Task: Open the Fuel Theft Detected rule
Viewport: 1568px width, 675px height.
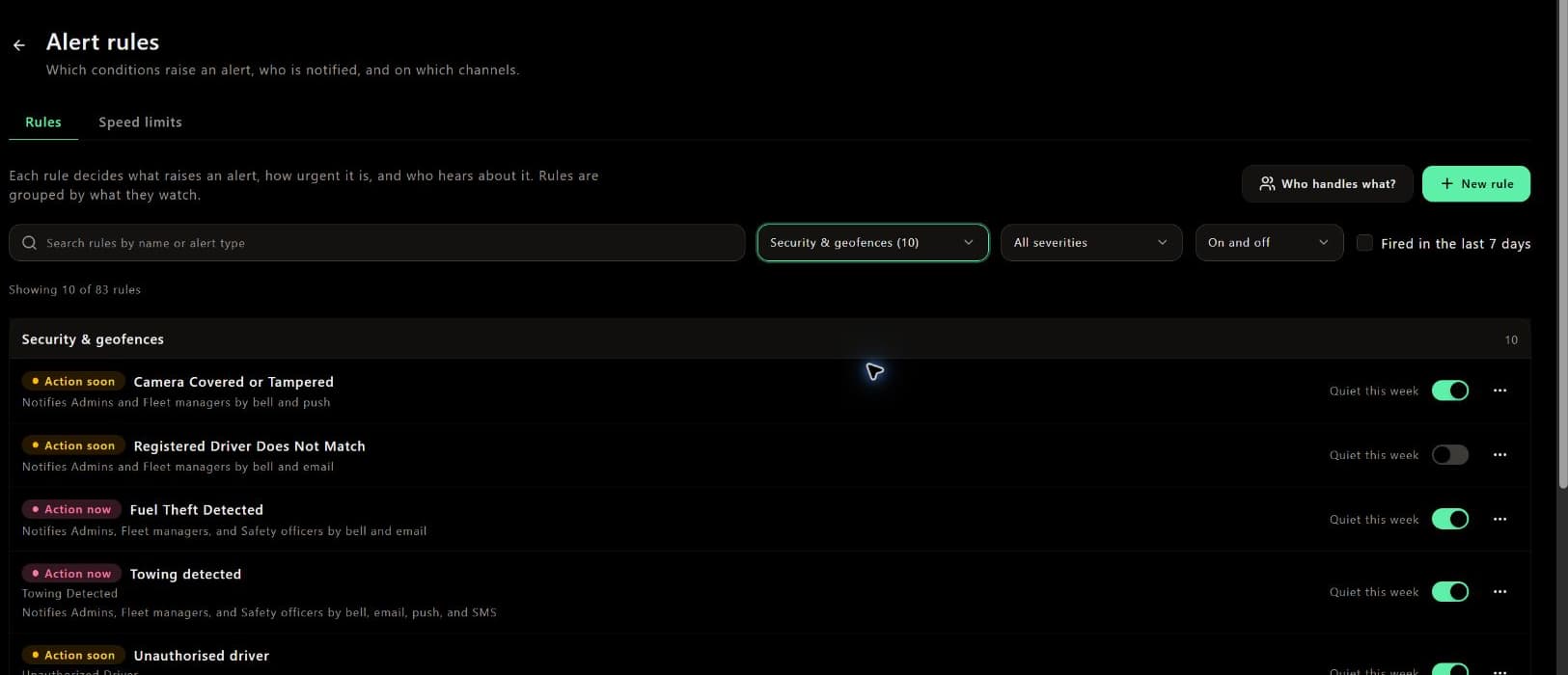Action: click(196, 510)
